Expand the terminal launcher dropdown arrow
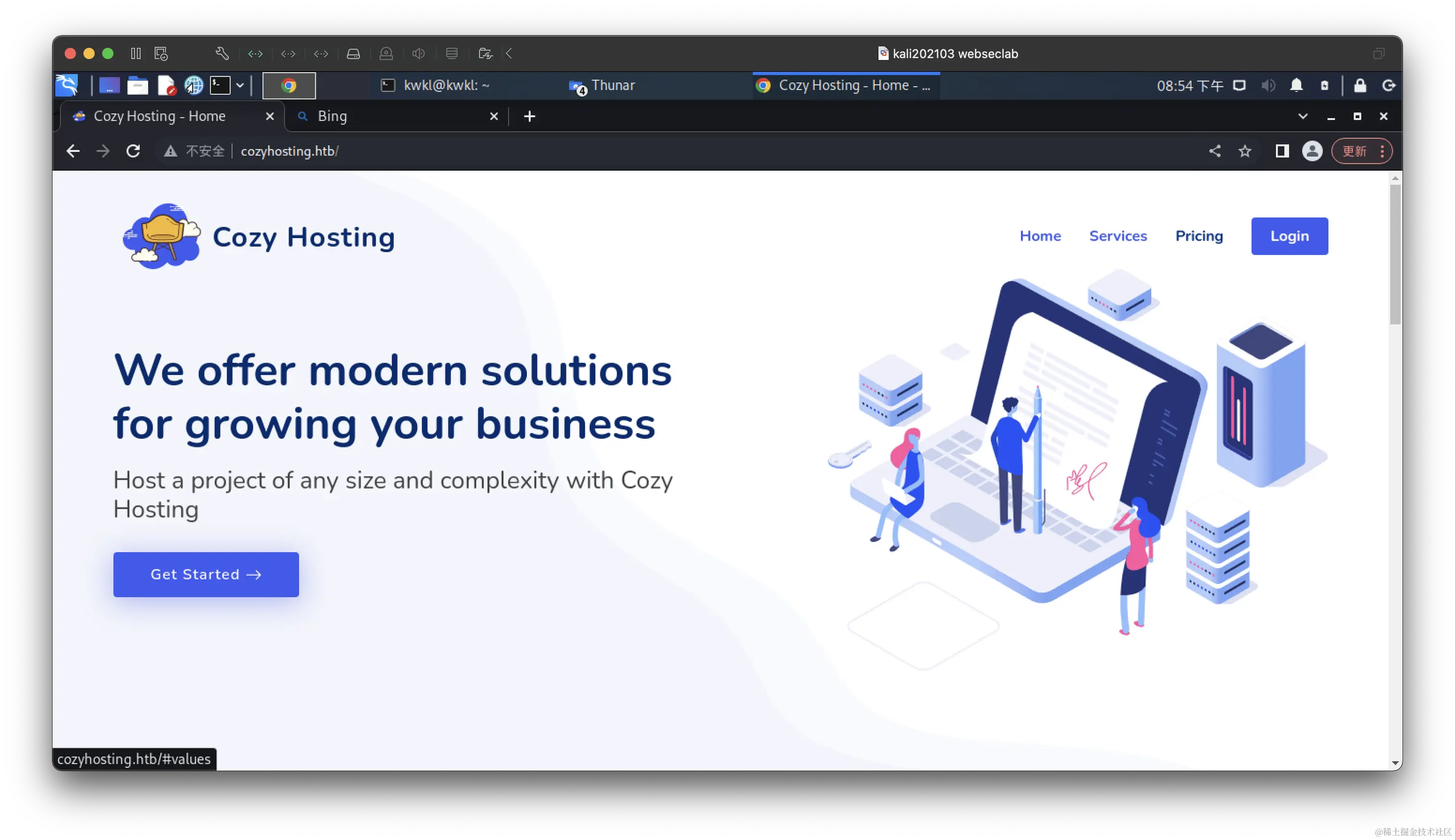This screenshot has height=840, width=1455. click(240, 85)
